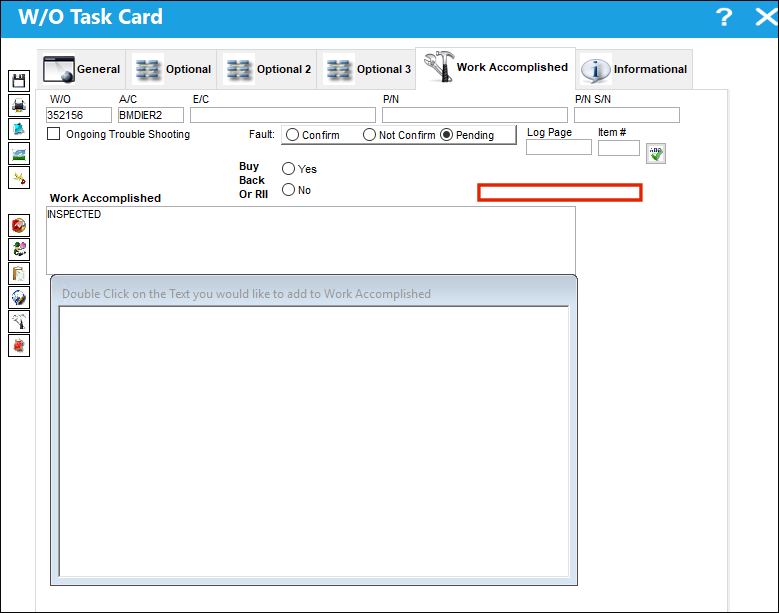Click the clipboard icon in the sidebar

click(19, 274)
